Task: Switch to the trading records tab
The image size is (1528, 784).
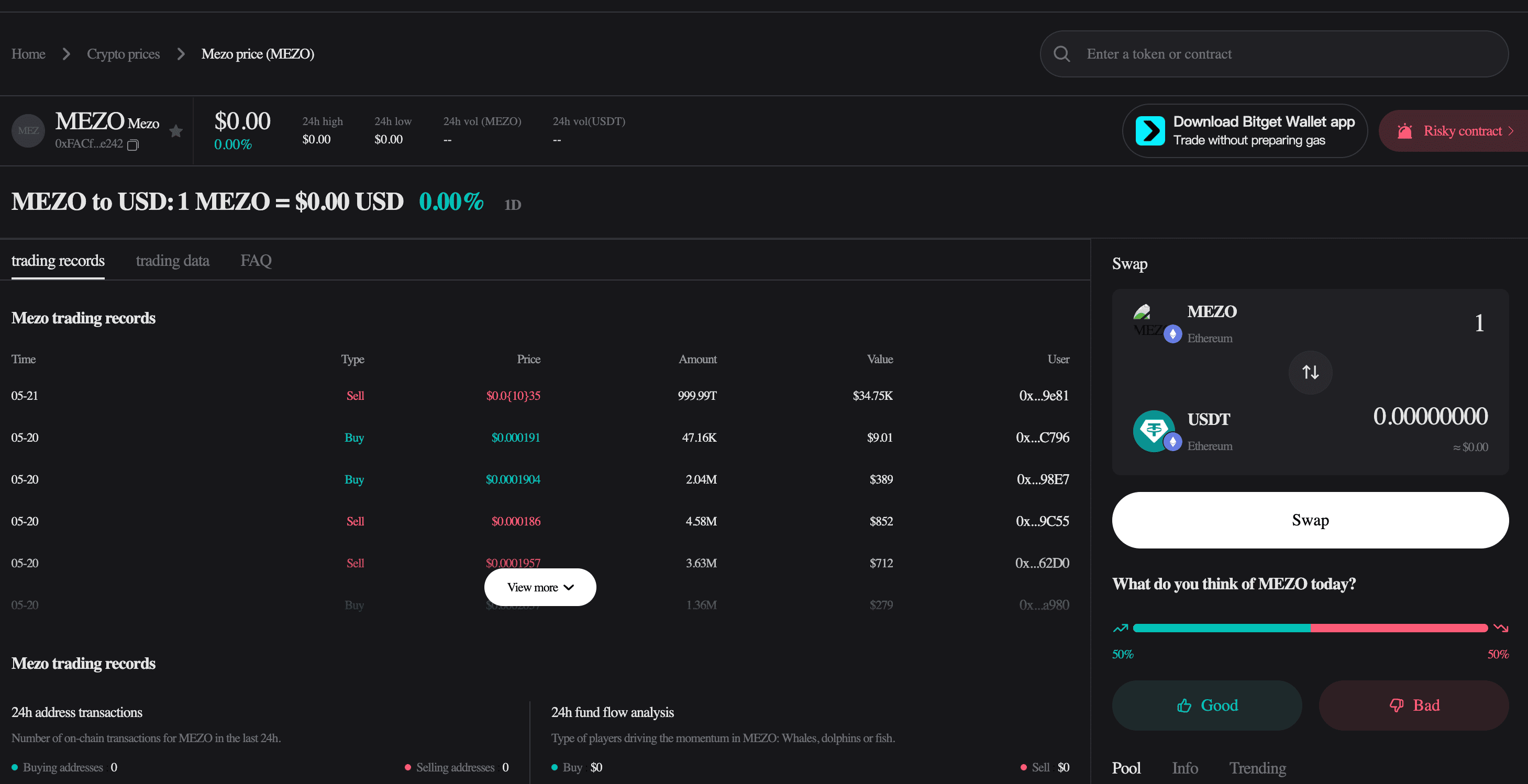Action: [58, 260]
